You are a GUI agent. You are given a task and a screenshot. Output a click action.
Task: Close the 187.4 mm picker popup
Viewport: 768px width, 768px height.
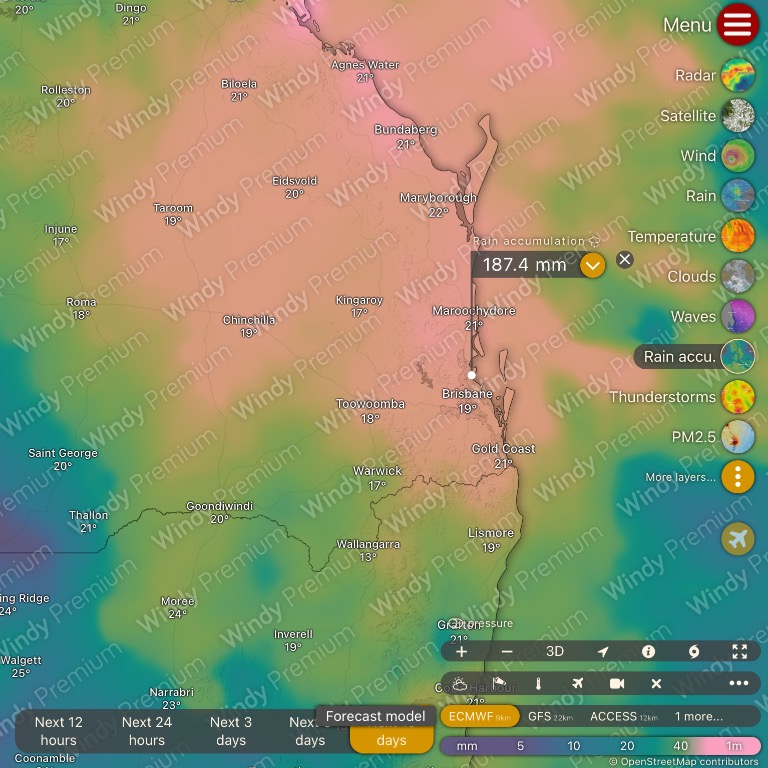click(x=624, y=259)
